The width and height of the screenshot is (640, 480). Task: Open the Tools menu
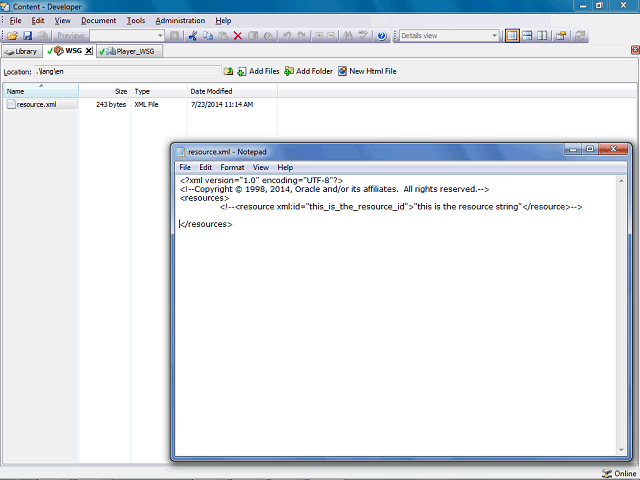(x=136, y=20)
